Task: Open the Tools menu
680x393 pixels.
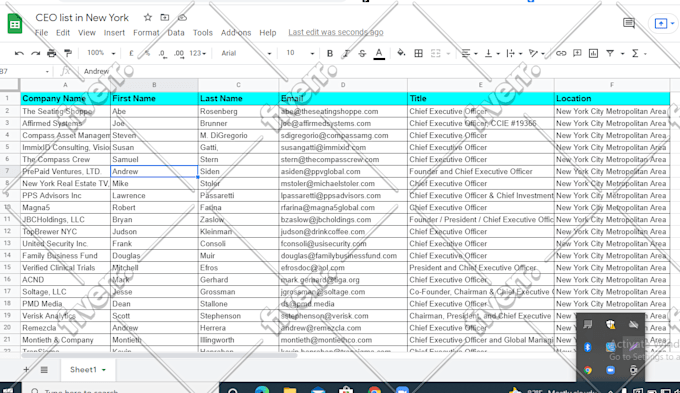Action: (203, 33)
